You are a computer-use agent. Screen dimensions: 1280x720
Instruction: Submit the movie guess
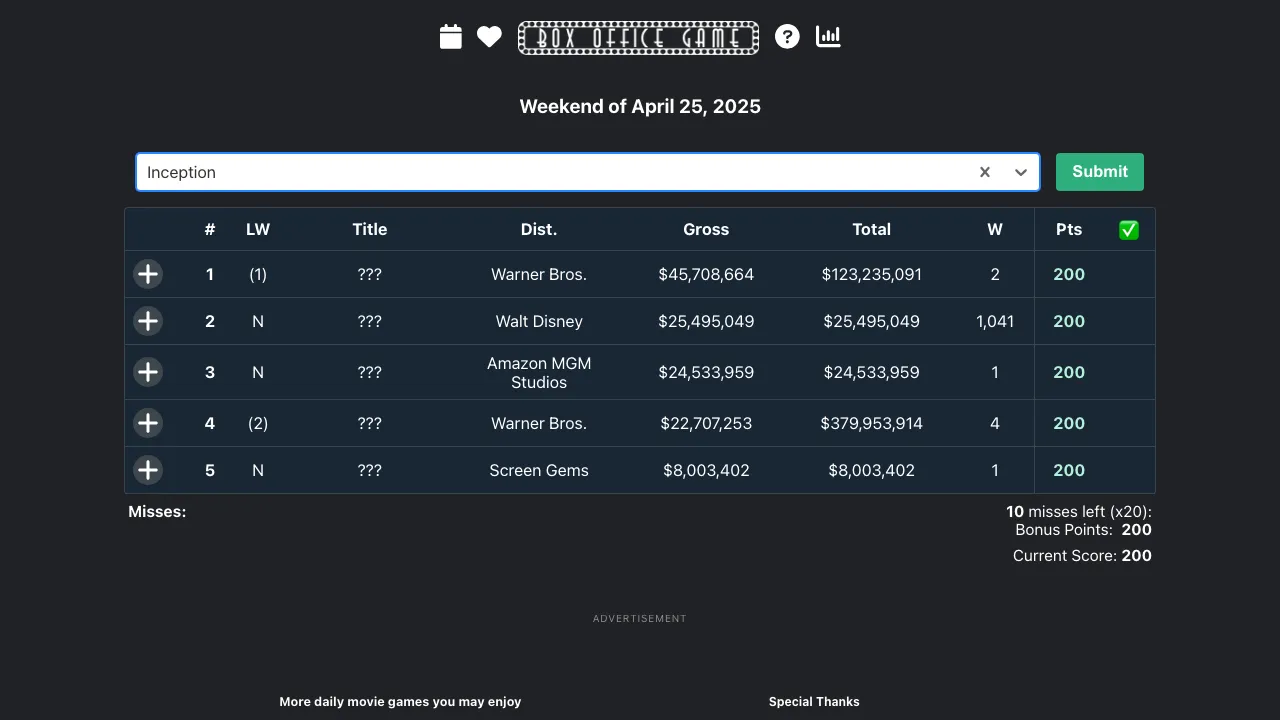[1100, 172]
